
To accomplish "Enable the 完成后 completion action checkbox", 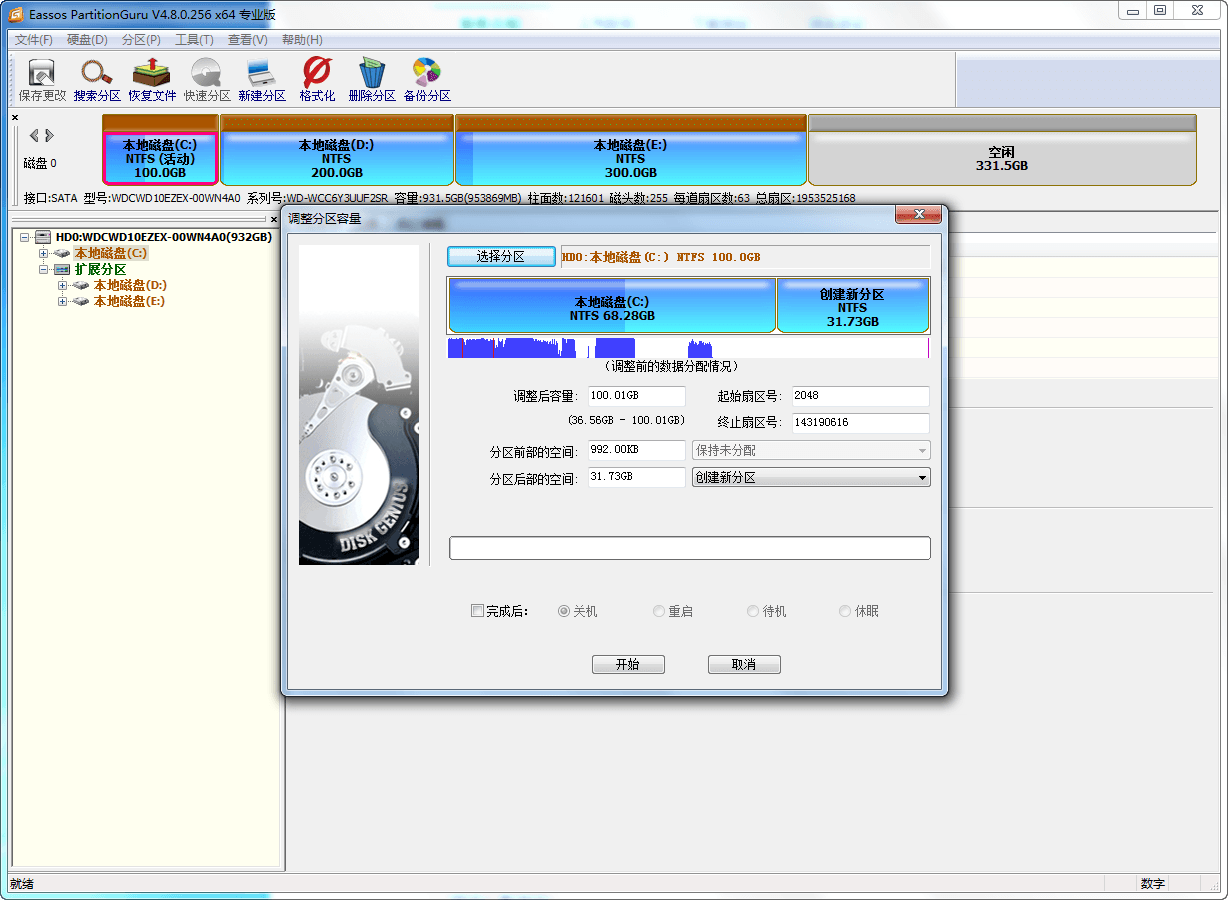I will [x=477, y=610].
